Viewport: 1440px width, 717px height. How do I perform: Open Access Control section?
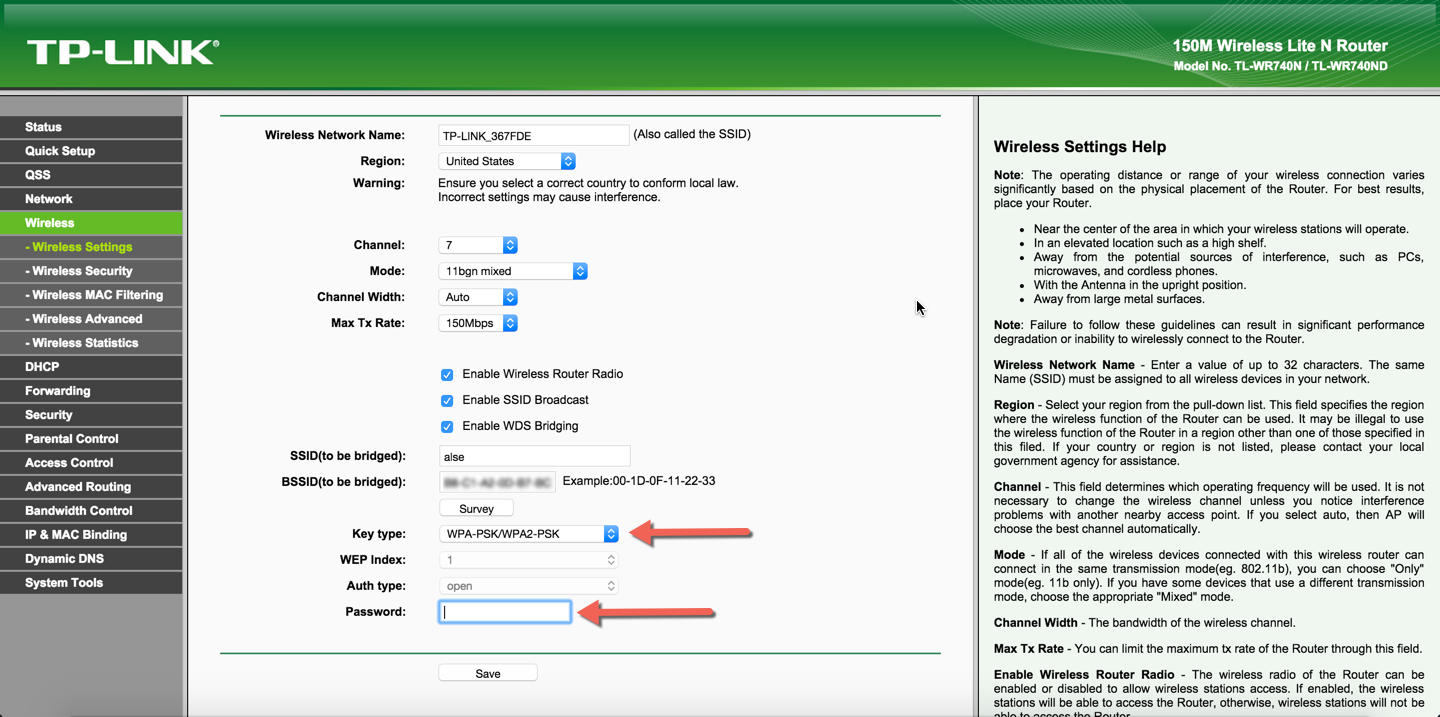click(91, 463)
